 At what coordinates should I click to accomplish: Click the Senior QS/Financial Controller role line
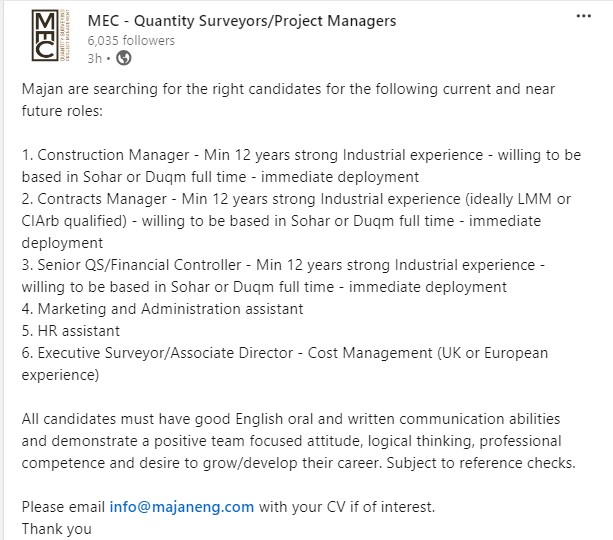coord(283,276)
